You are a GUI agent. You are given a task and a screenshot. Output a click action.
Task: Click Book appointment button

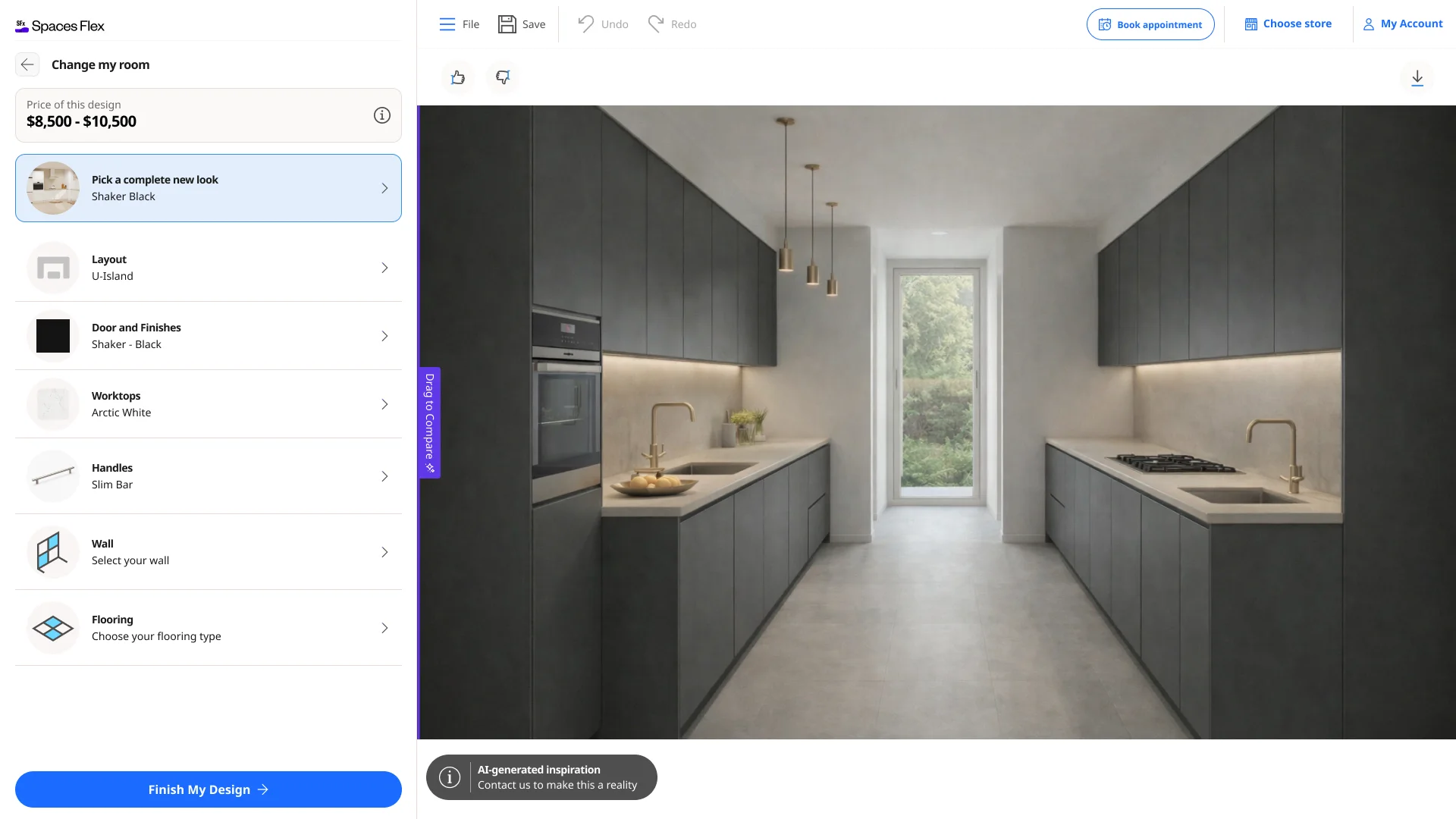coord(1150,24)
